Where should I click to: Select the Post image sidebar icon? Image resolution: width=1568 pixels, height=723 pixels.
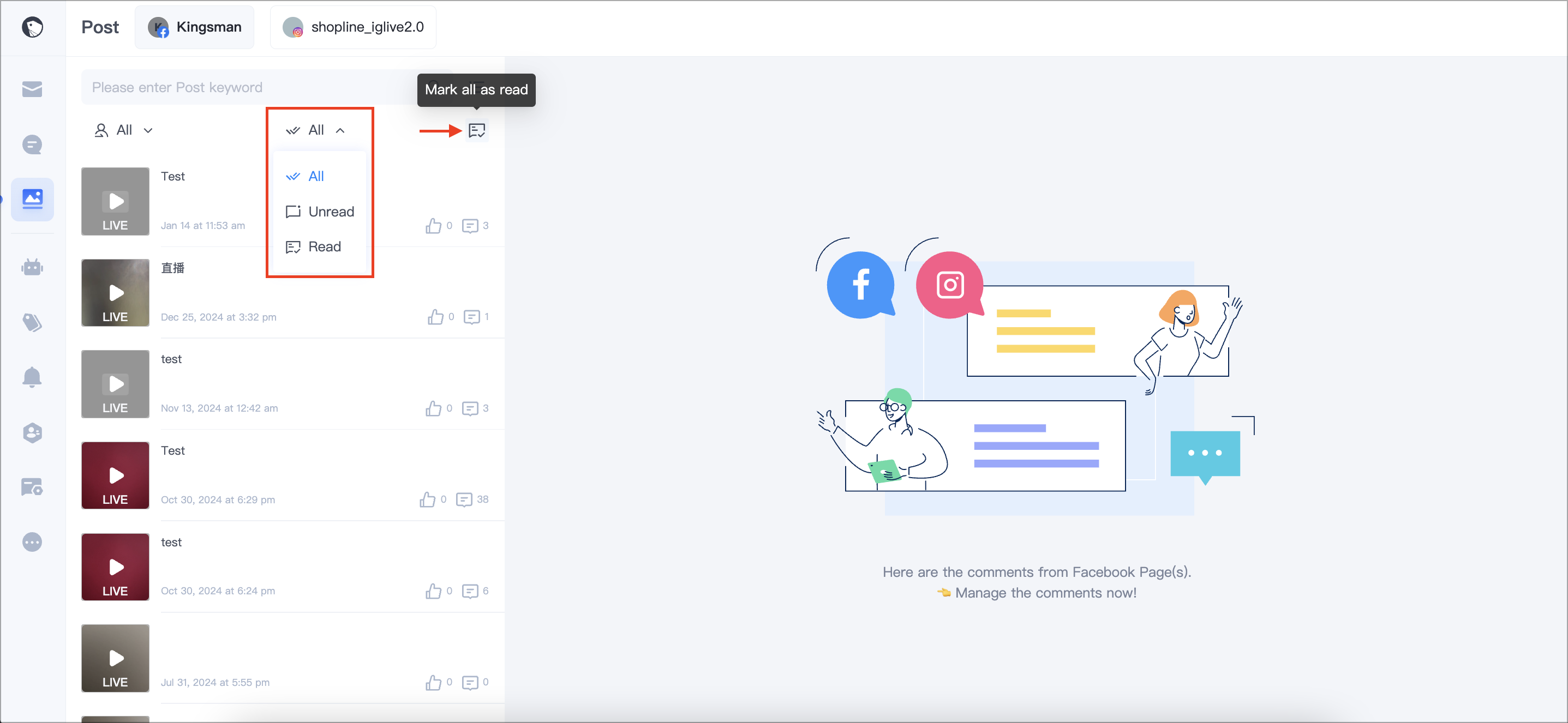(x=32, y=200)
